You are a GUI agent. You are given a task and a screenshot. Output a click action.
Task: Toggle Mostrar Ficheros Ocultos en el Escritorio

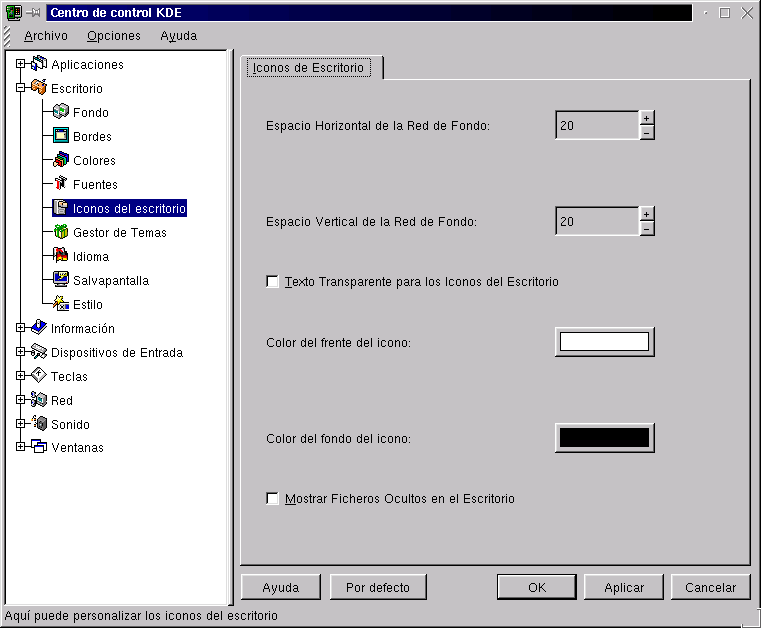(x=273, y=498)
